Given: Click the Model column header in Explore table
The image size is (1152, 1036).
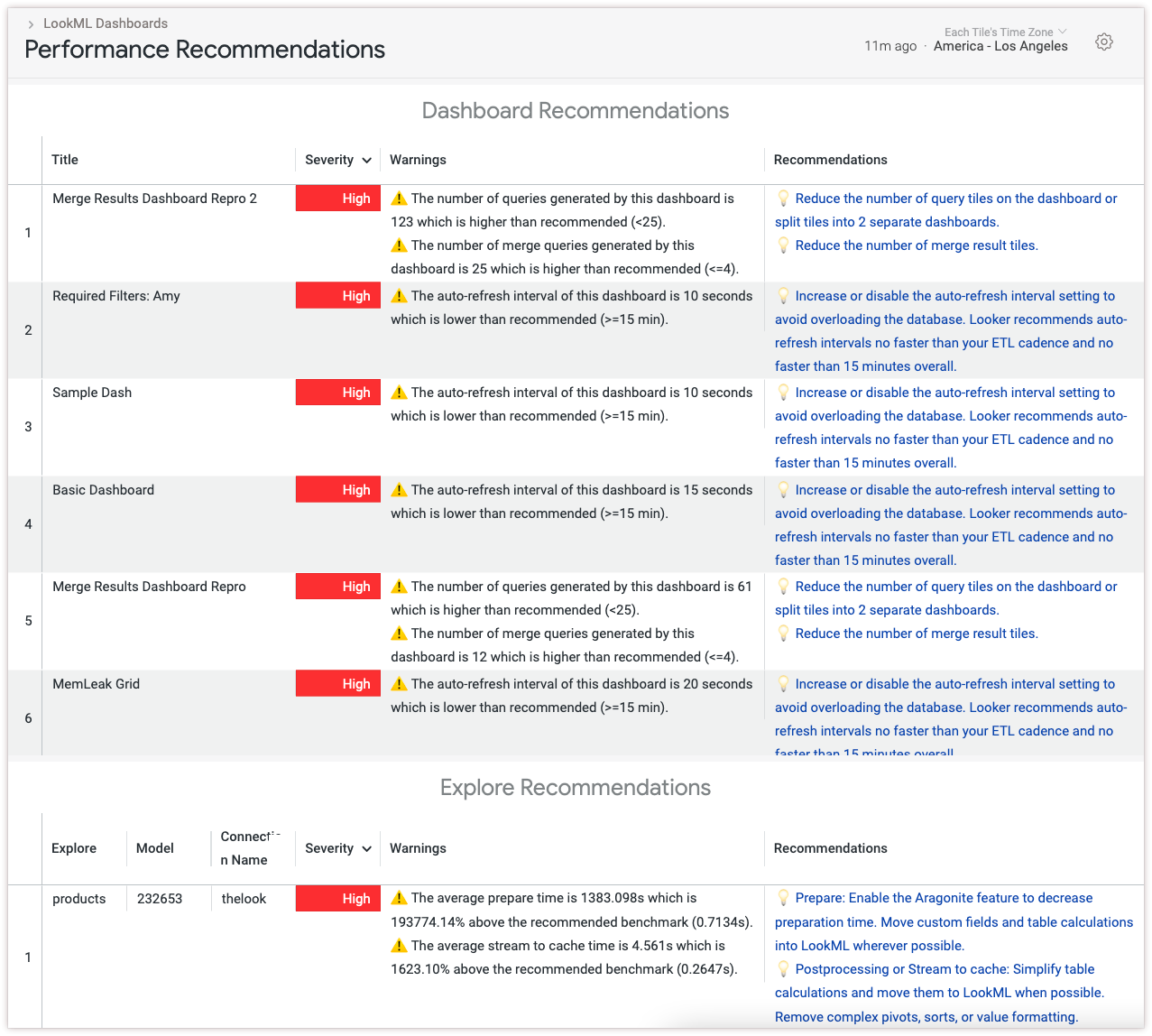Looking at the screenshot, I should [155, 848].
